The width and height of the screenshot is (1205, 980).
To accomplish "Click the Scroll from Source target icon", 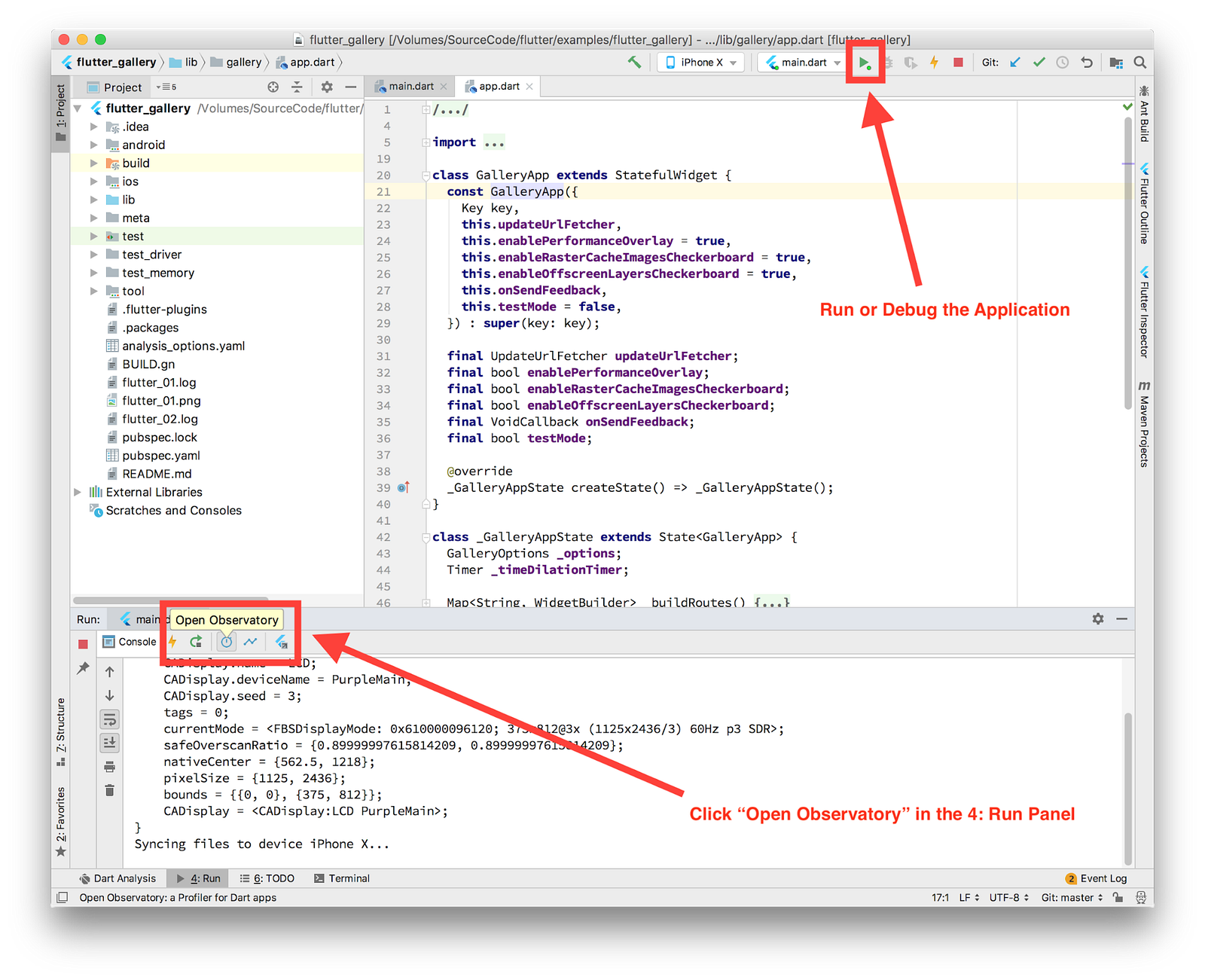I will 273,87.
